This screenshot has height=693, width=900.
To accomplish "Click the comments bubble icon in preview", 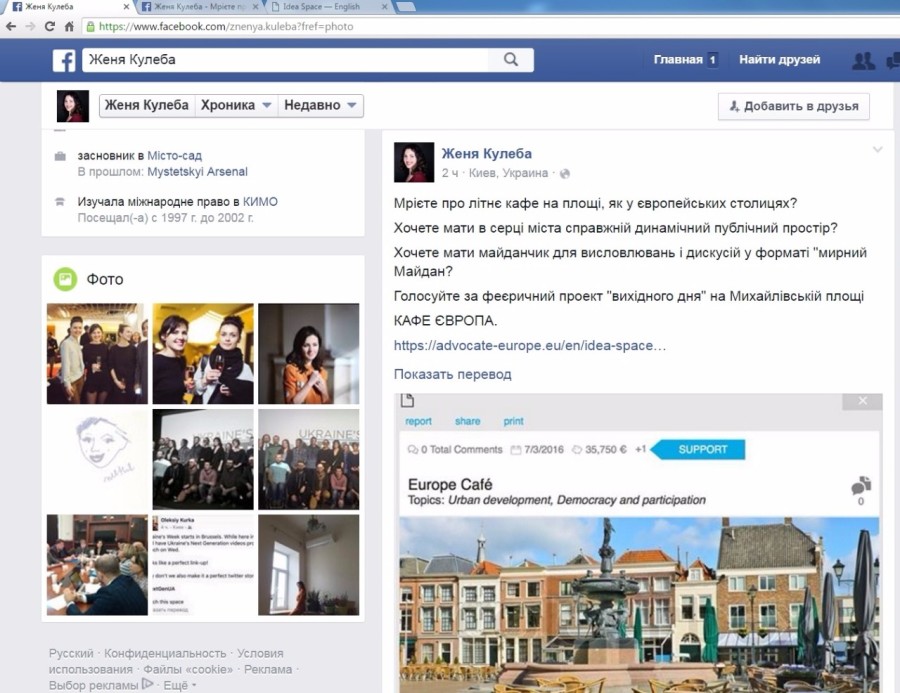I will point(859,487).
